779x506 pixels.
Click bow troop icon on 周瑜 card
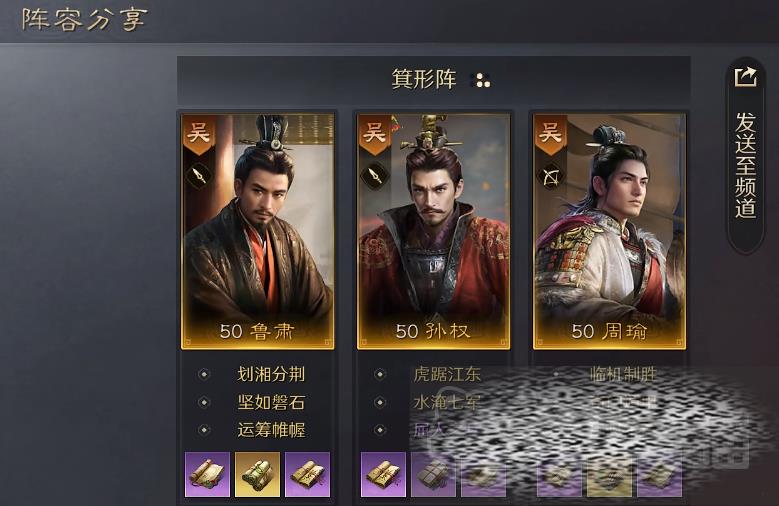tap(550, 177)
